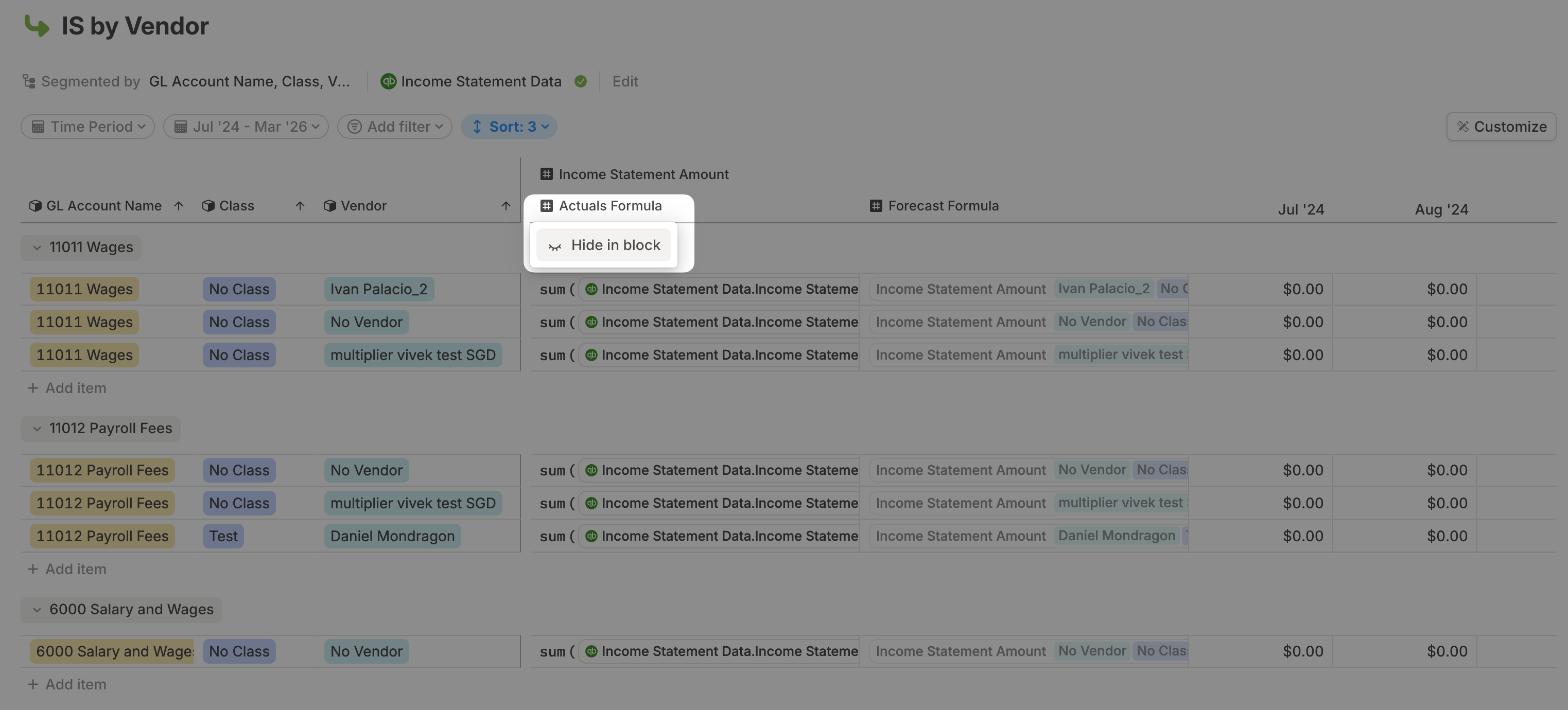Screen dimensions: 1568x710
Task: Click the Forecast Formula column icon
Action: pos(875,206)
